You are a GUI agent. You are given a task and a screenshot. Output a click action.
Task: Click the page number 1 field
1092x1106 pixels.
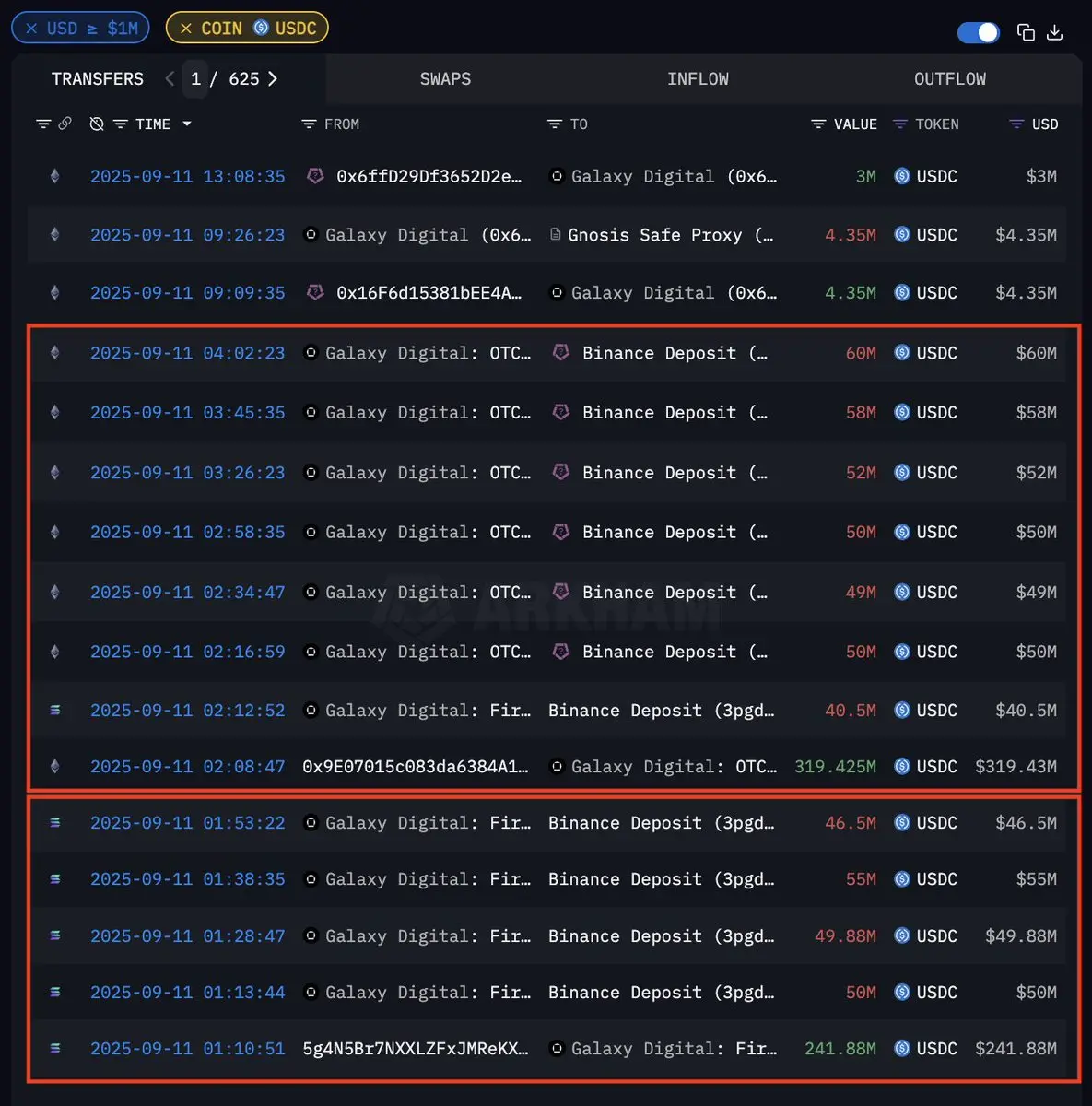pyautogui.click(x=195, y=79)
